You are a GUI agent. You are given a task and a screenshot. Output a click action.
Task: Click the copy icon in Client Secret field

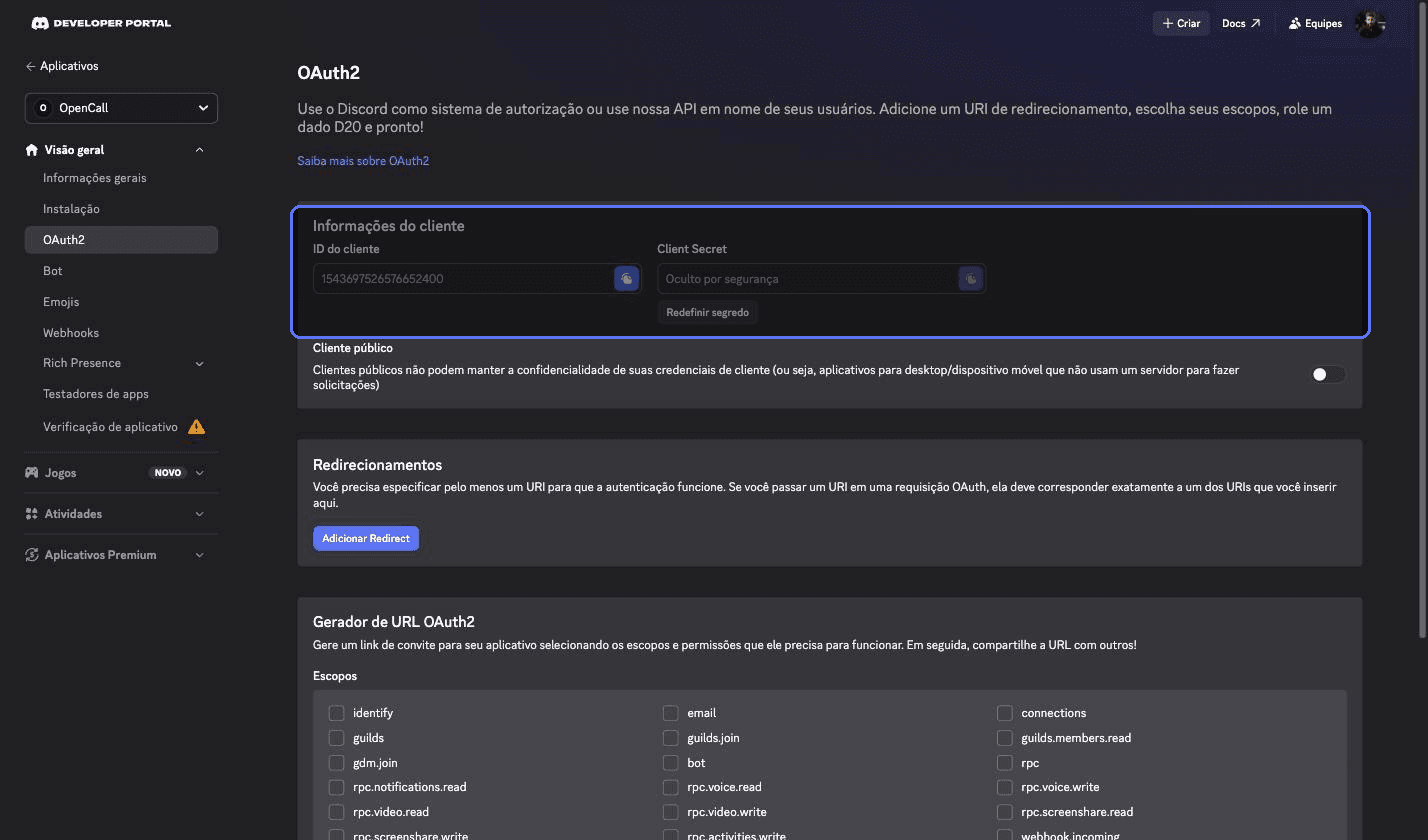tap(971, 279)
